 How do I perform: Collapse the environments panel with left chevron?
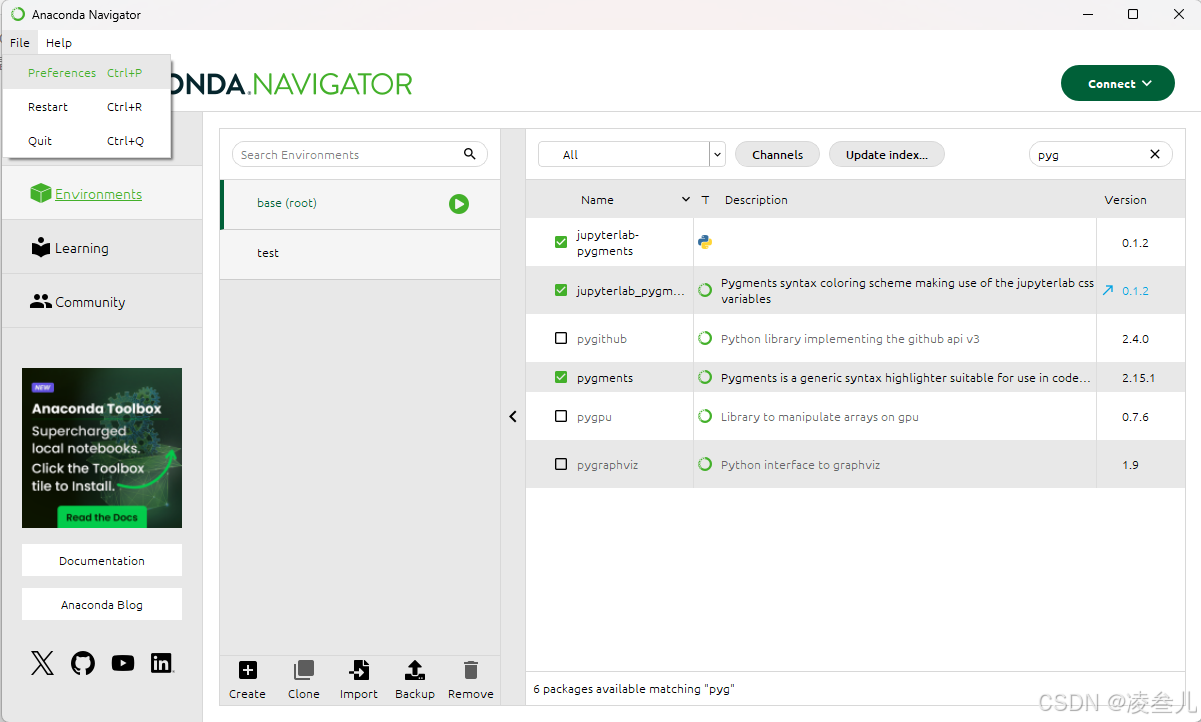pyautogui.click(x=513, y=417)
